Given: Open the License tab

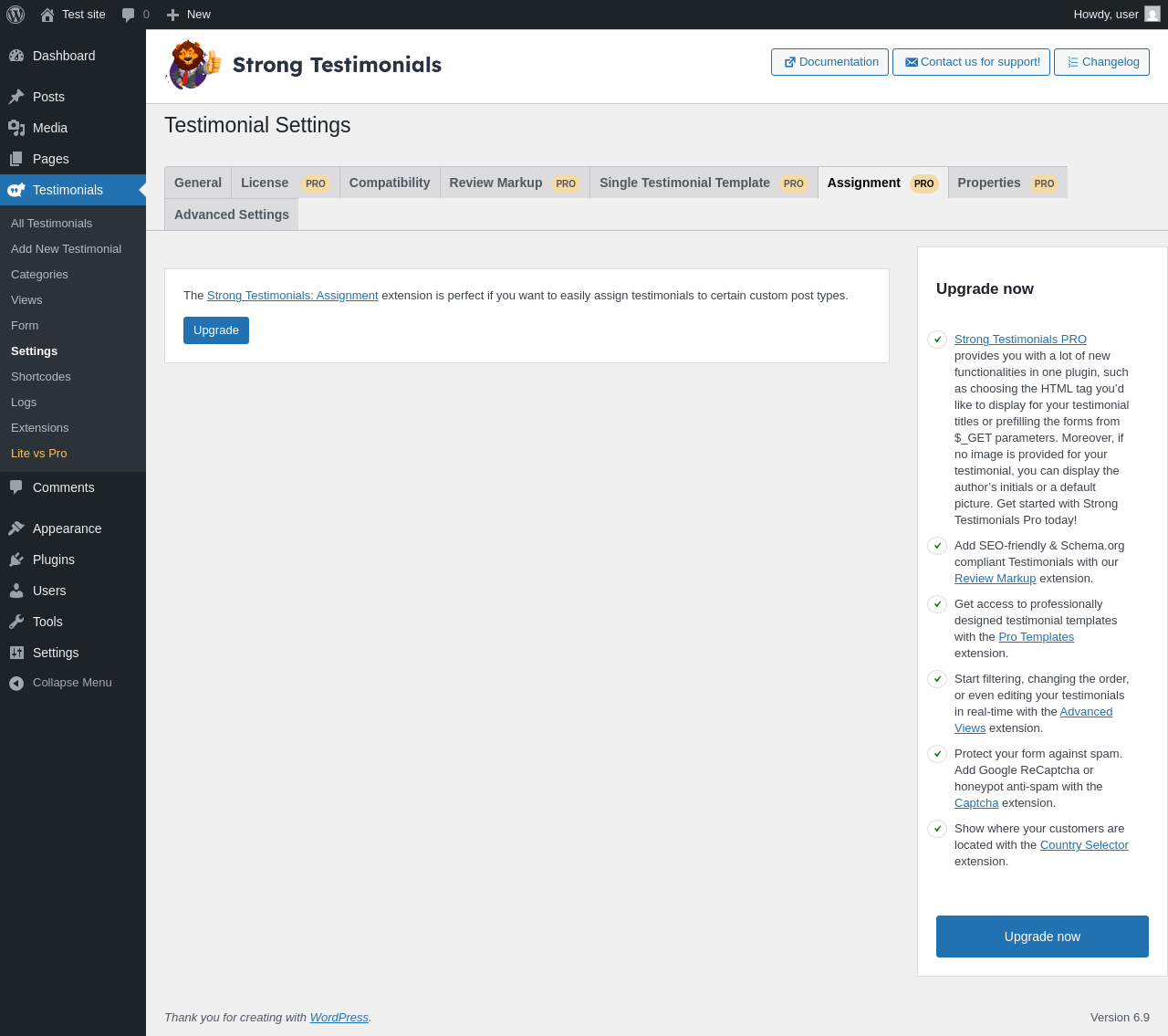Looking at the screenshot, I should [286, 183].
